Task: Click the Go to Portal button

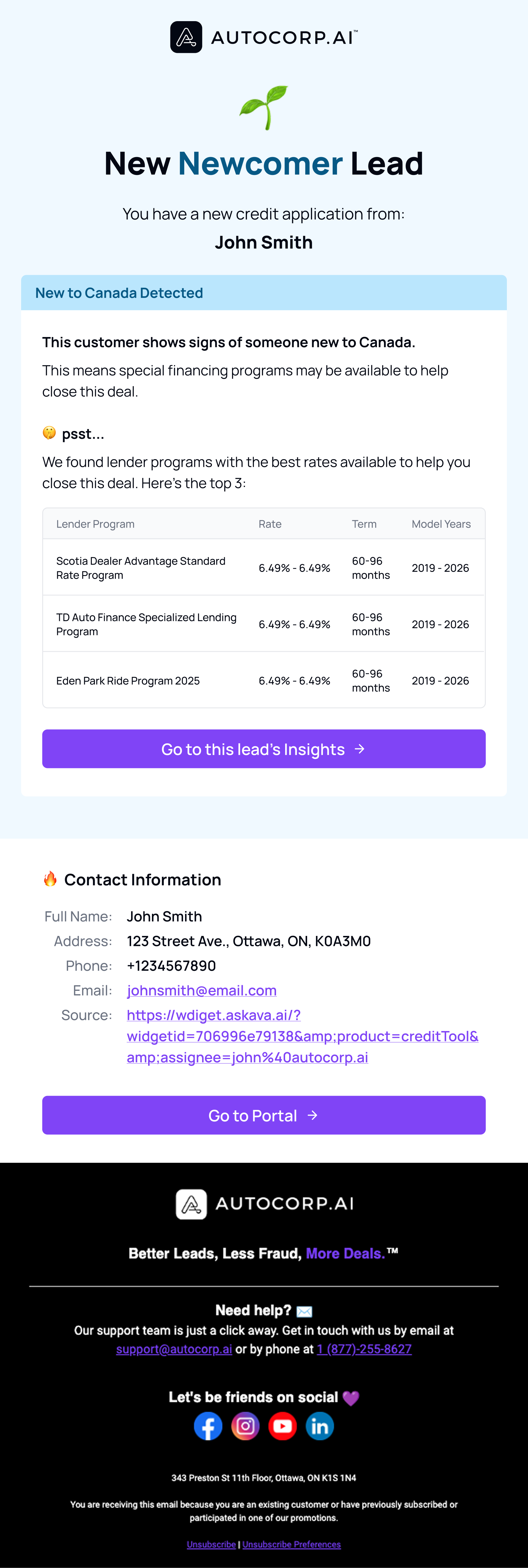Action: pyautogui.click(x=264, y=1115)
